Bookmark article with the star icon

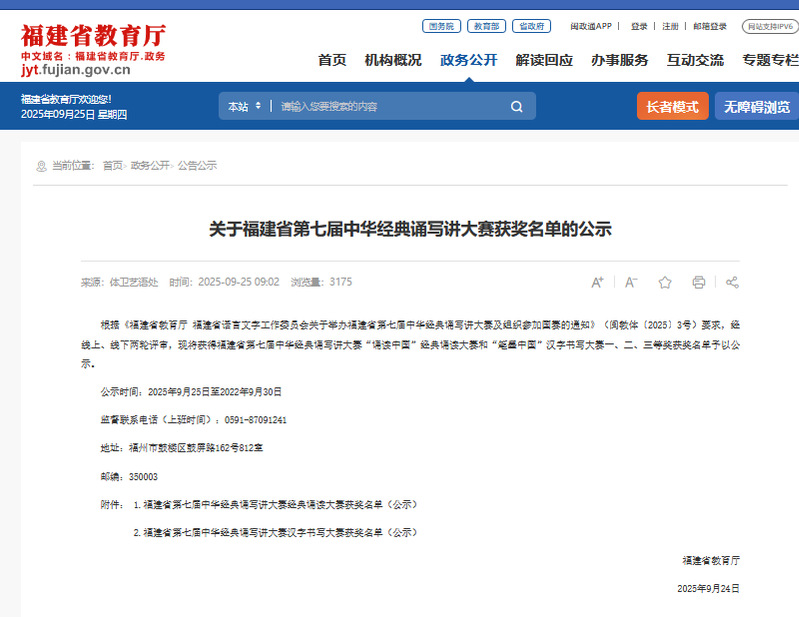[x=665, y=282]
